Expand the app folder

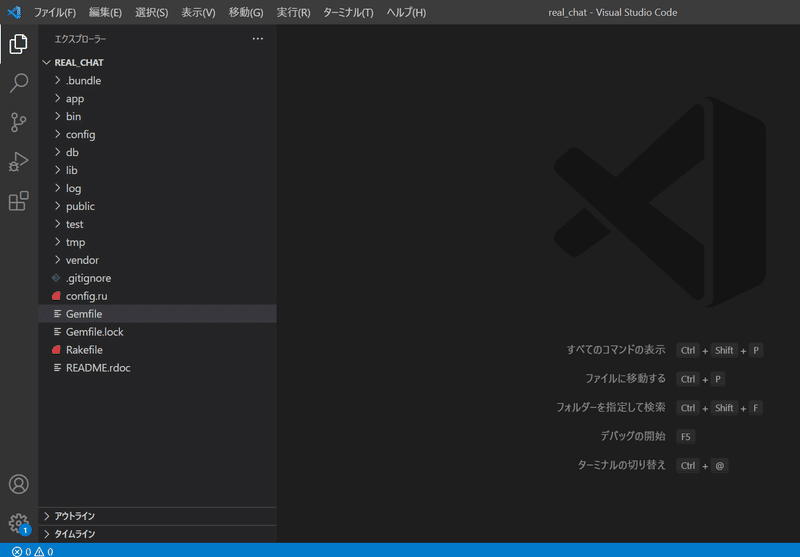pyautogui.click(x=58, y=98)
